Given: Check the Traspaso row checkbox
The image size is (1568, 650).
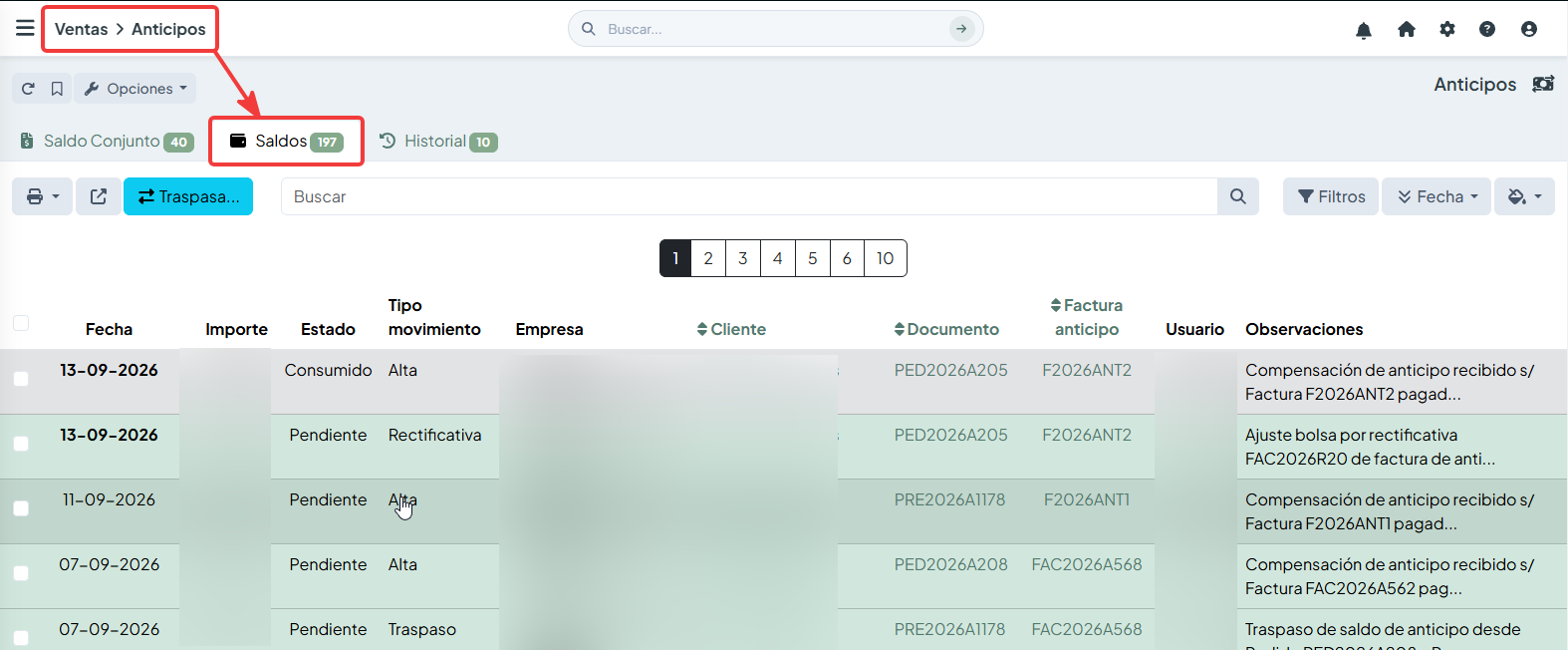Looking at the screenshot, I should 21,638.
